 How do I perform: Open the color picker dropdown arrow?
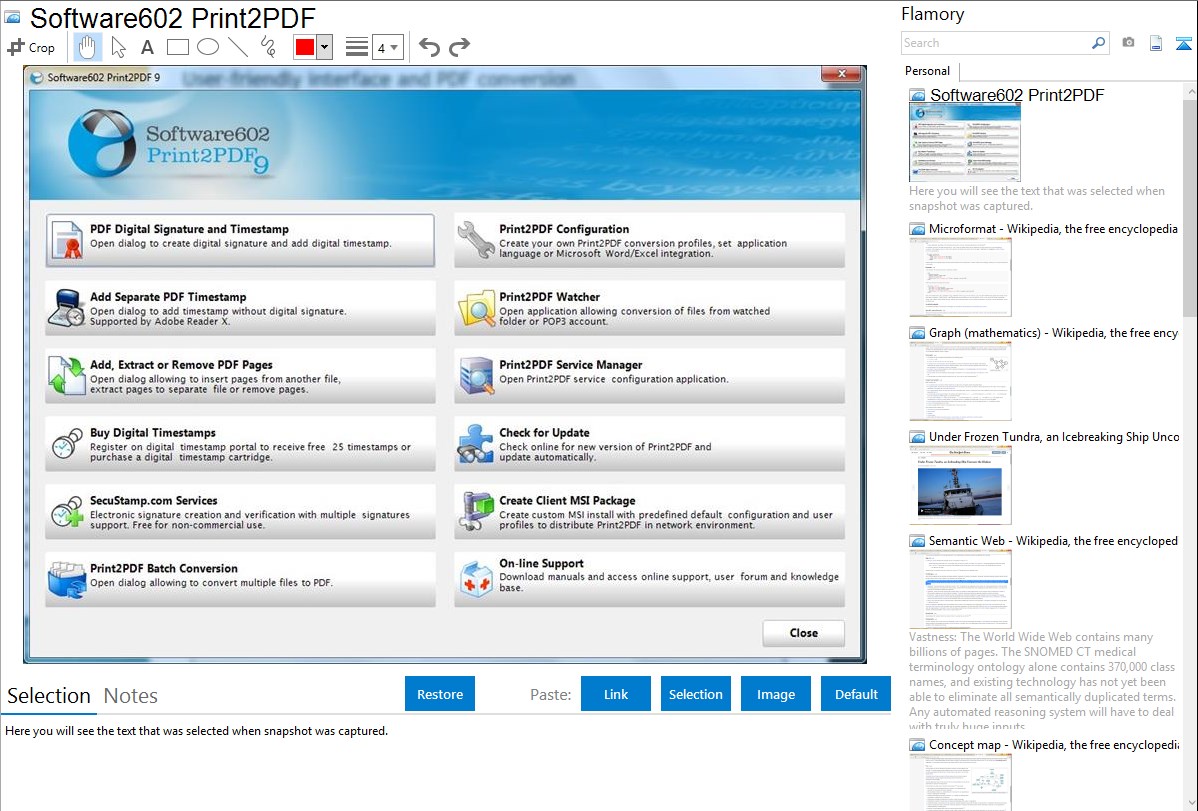point(324,47)
